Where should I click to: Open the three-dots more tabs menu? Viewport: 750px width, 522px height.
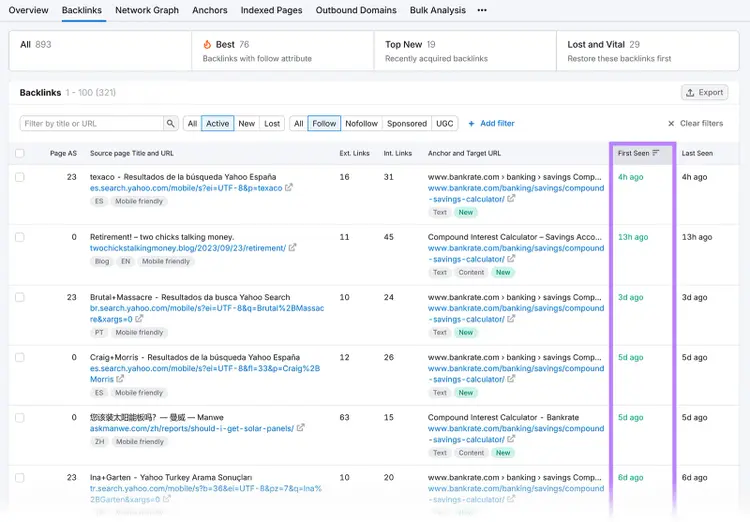pyautogui.click(x=482, y=10)
